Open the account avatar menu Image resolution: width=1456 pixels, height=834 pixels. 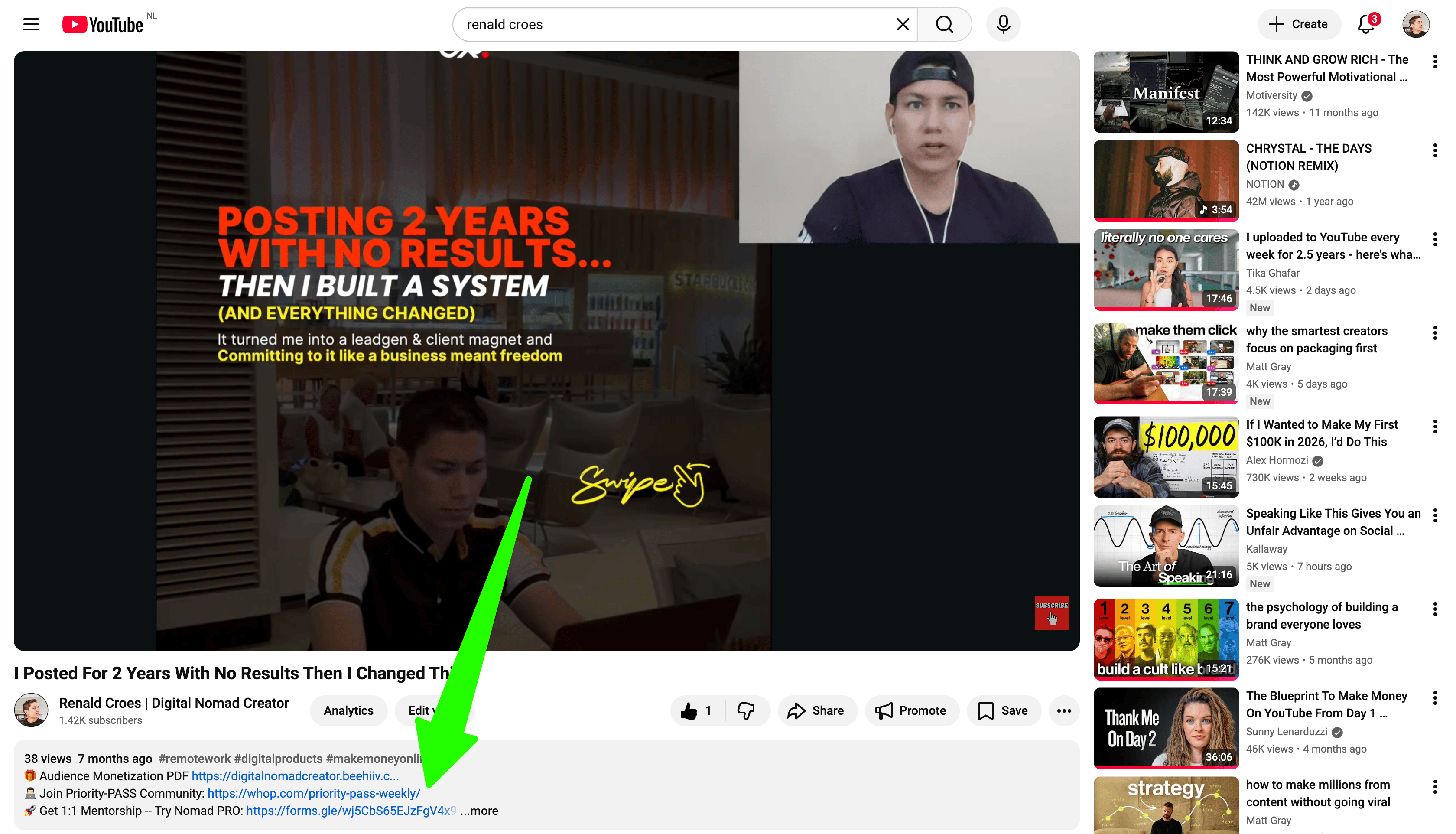[1416, 24]
